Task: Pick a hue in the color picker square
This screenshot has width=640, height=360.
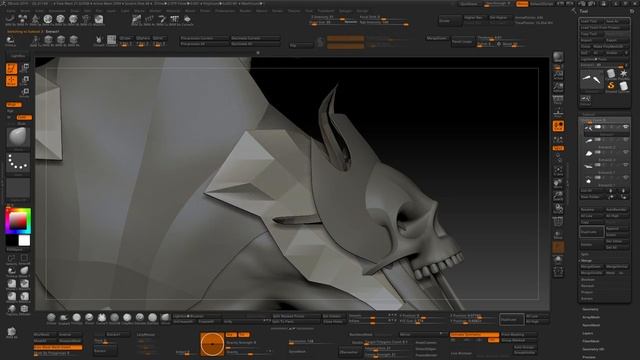Action: (18, 221)
